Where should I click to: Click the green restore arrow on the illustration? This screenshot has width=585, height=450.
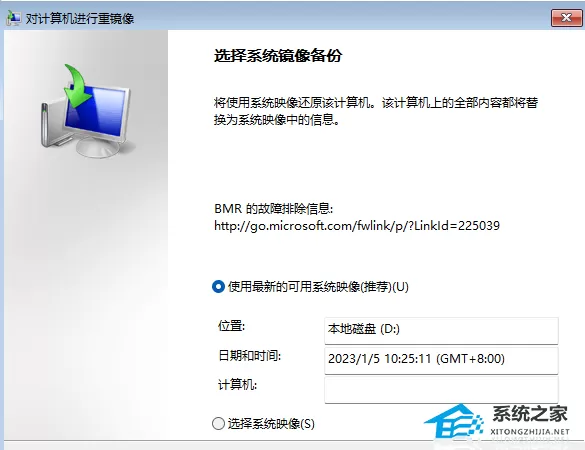(77, 86)
